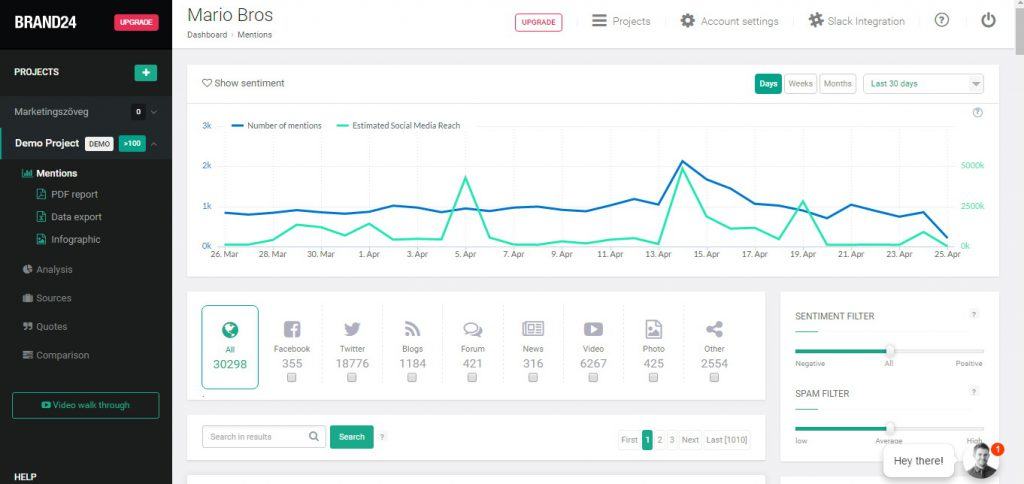This screenshot has height=484, width=1024.
Task: Click the sidebar UPGRADE button
Action: (x=136, y=22)
